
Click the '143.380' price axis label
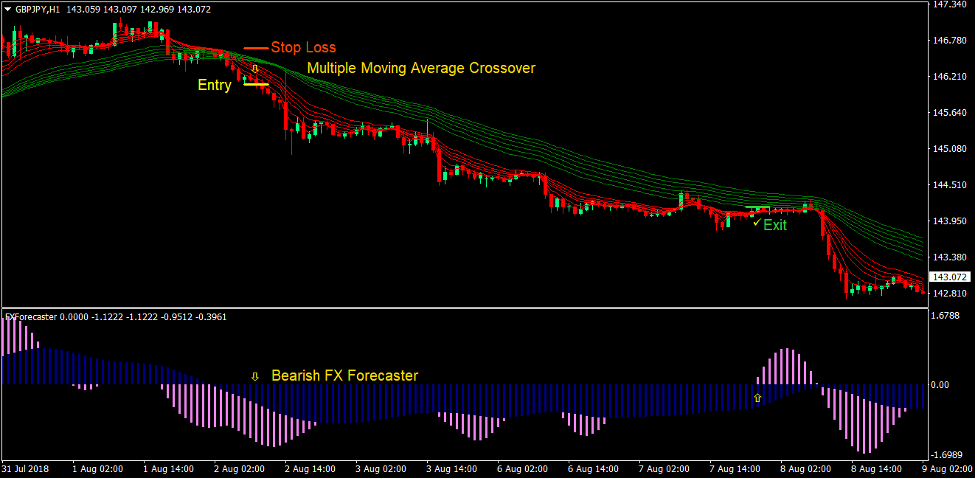pos(949,257)
